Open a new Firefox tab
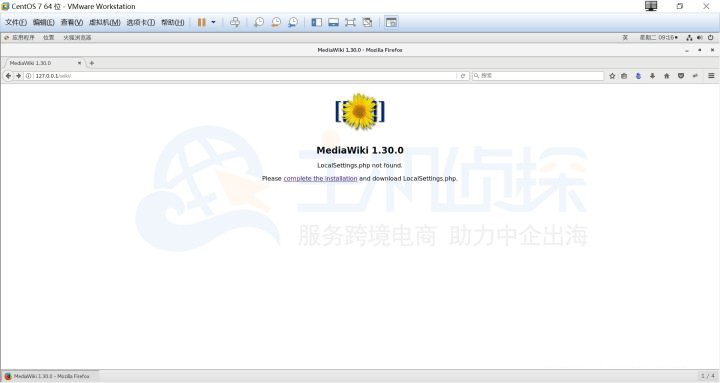This screenshot has height=383, width=720. [91, 63]
